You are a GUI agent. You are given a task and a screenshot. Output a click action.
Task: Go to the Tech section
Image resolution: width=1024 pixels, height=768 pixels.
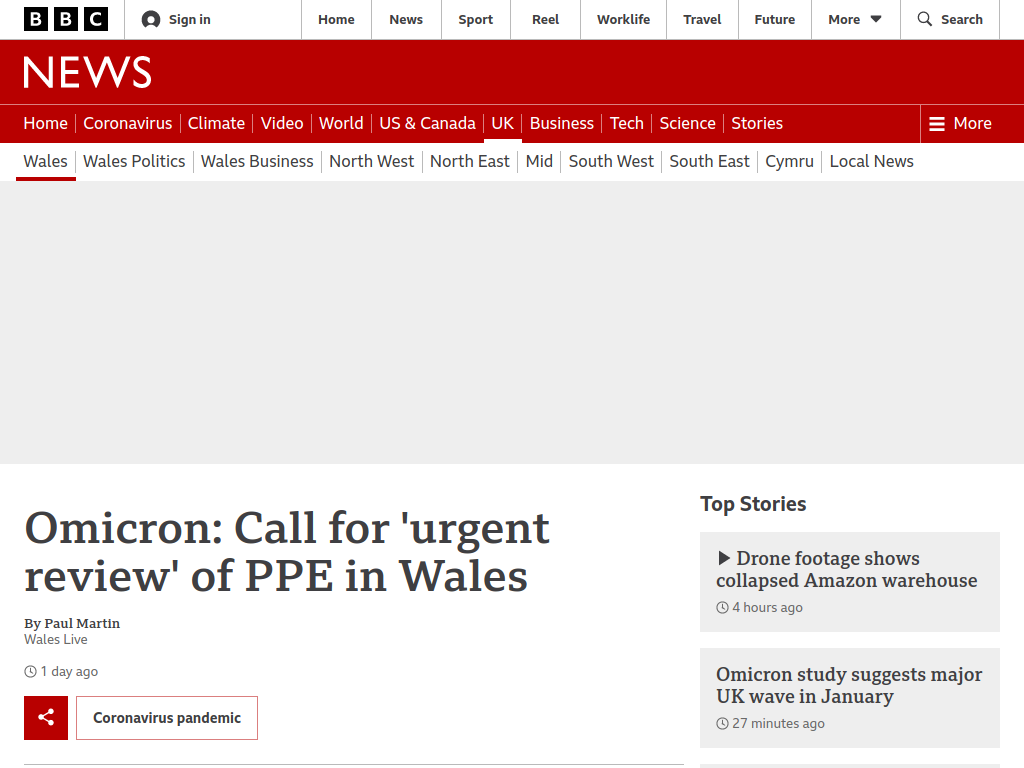pos(627,123)
